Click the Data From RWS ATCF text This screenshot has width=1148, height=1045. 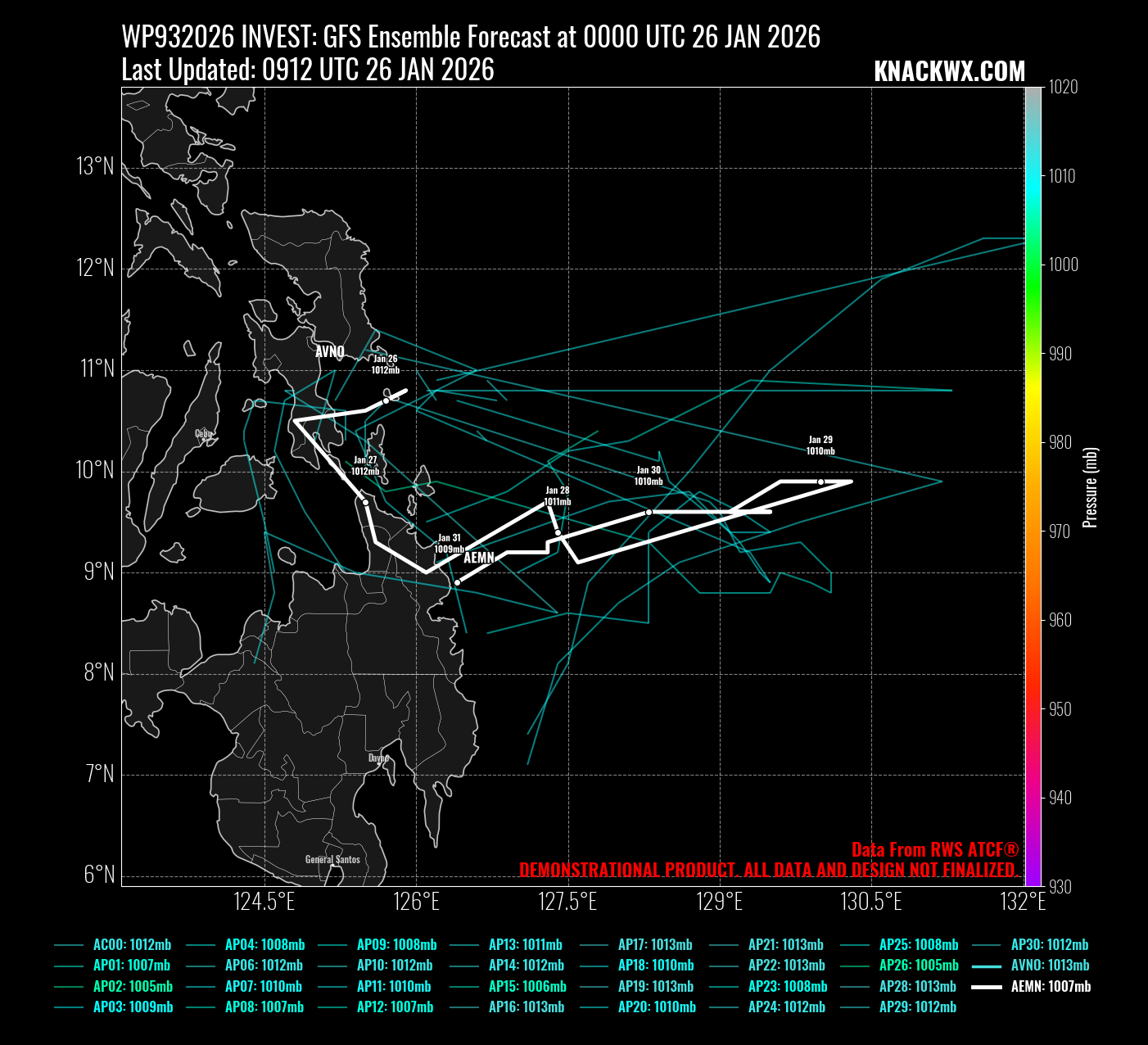(x=934, y=849)
